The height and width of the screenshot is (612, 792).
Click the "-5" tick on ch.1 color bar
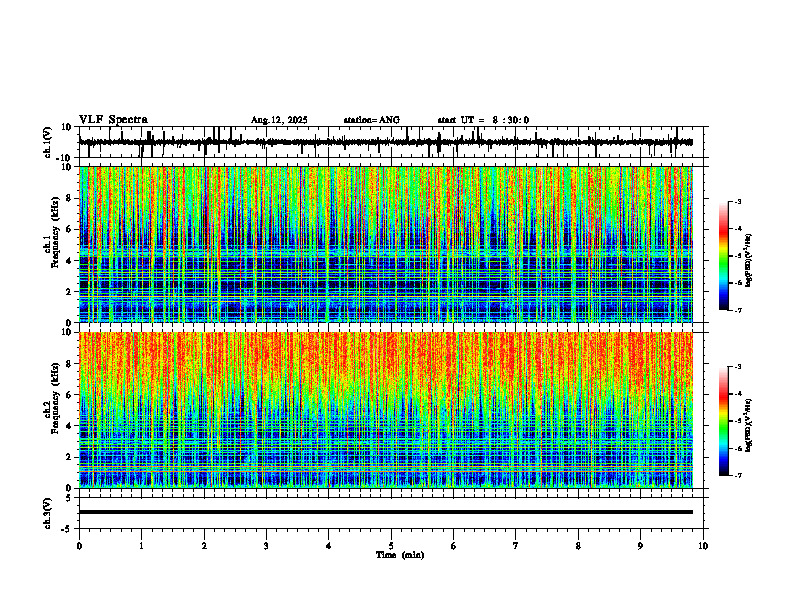[738, 256]
